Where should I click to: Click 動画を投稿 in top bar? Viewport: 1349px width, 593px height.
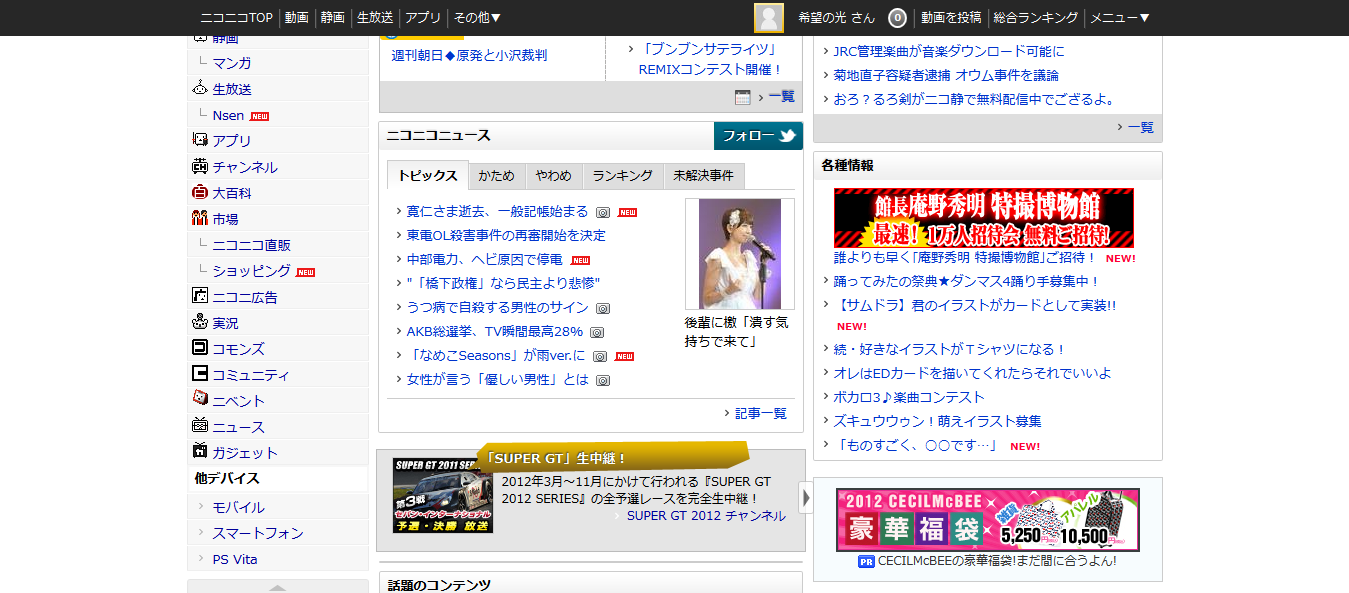coord(951,18)
